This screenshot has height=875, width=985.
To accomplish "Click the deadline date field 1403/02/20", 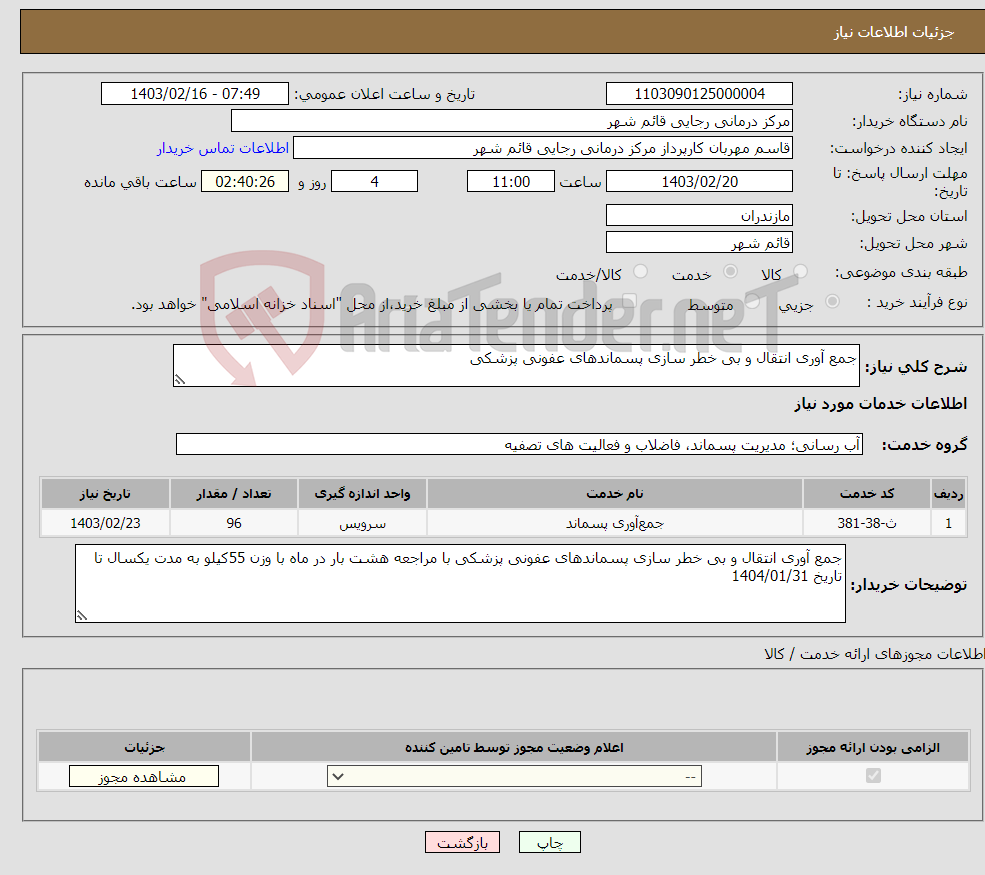I will [699, 182].
